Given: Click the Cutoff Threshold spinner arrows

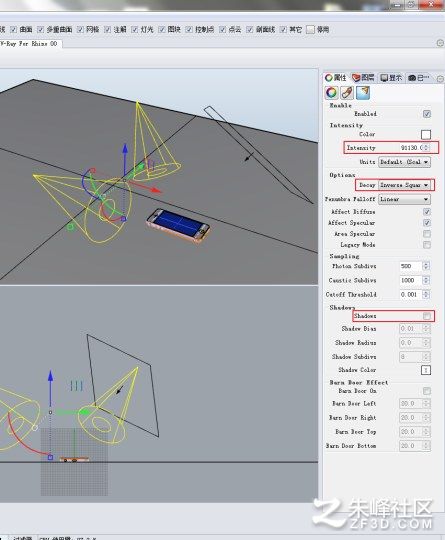Looking at the screenshot, I should pos(426,294).
